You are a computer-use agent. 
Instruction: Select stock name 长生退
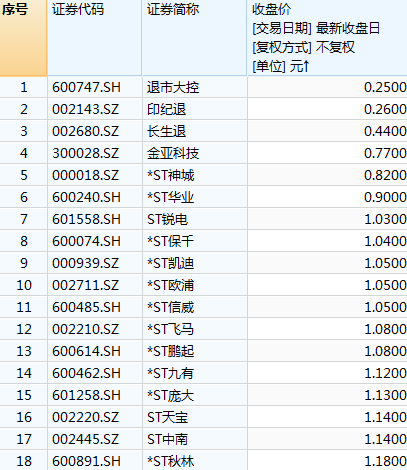166,131
